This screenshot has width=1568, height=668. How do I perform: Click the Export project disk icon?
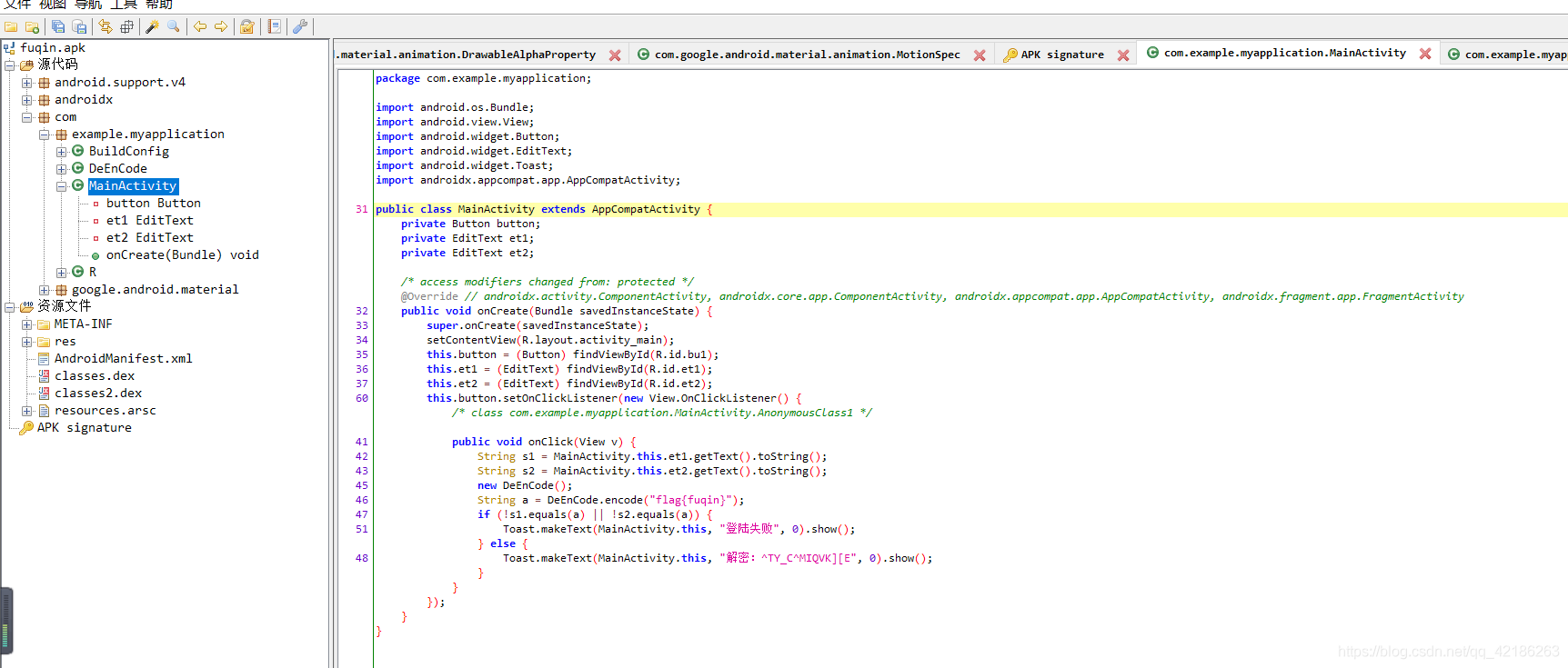pyautogui.click(x=79, y=27)
